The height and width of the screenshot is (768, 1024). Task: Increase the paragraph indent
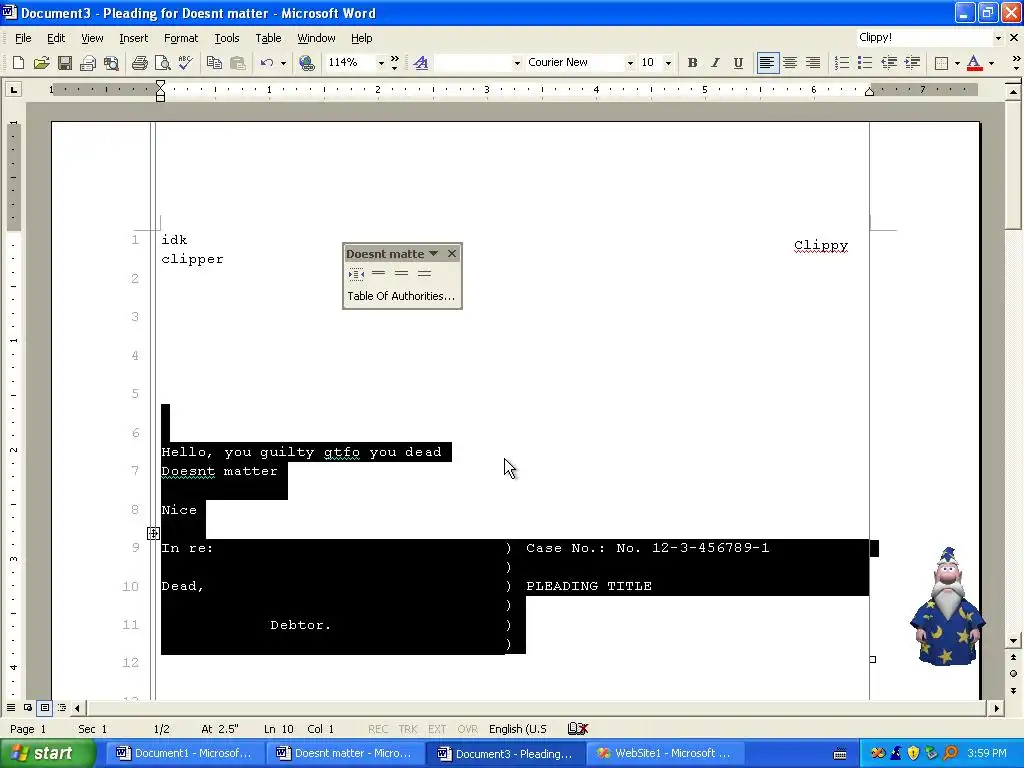(x=912, y=63)
